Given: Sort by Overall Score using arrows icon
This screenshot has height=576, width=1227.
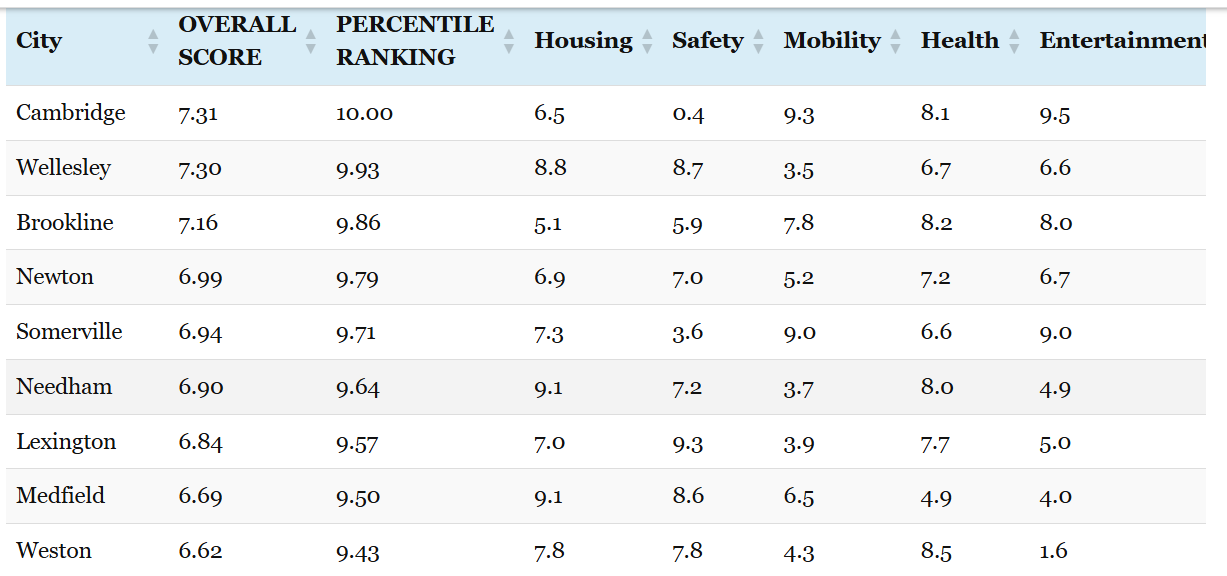Looking at the screenshot, I should (x=310, y=41).
